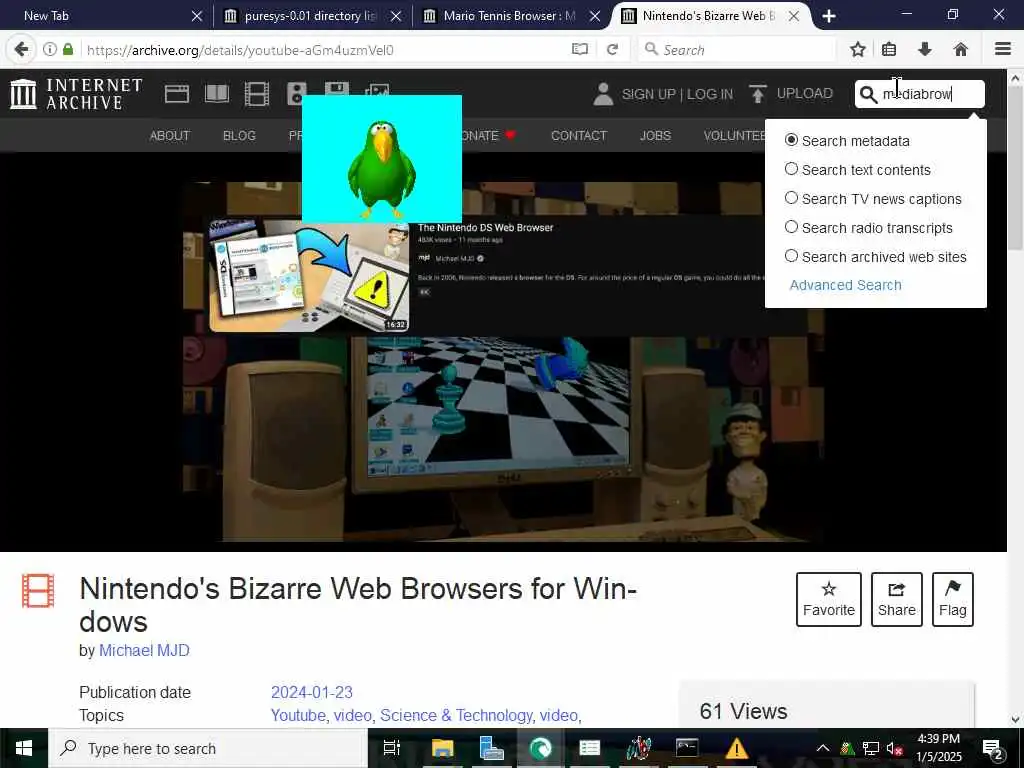Open publication date 2024-01-23 link
This screenshot has width=1024, height=768.
[x=312, y=692]
